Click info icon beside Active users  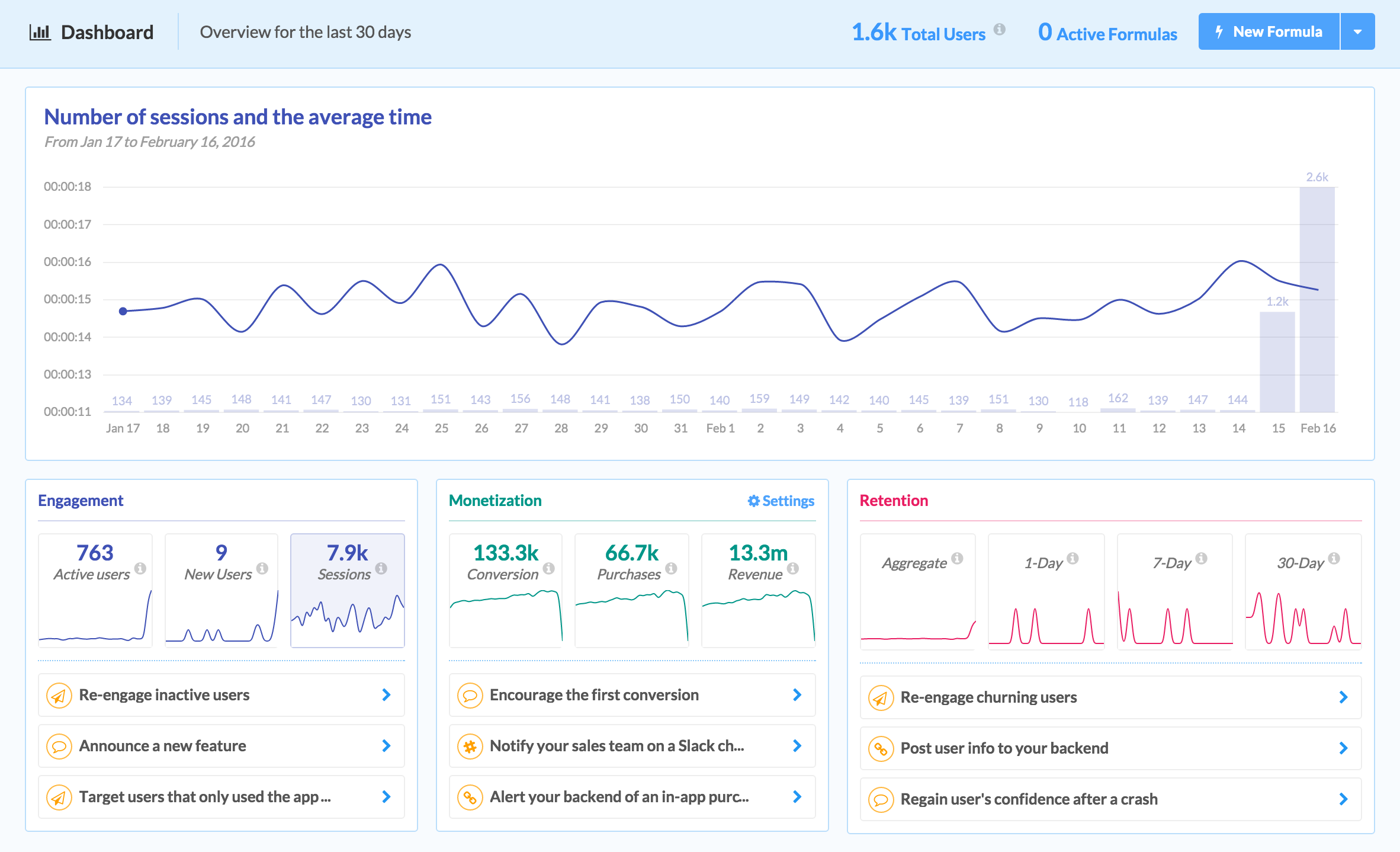(x=140, y=568)
